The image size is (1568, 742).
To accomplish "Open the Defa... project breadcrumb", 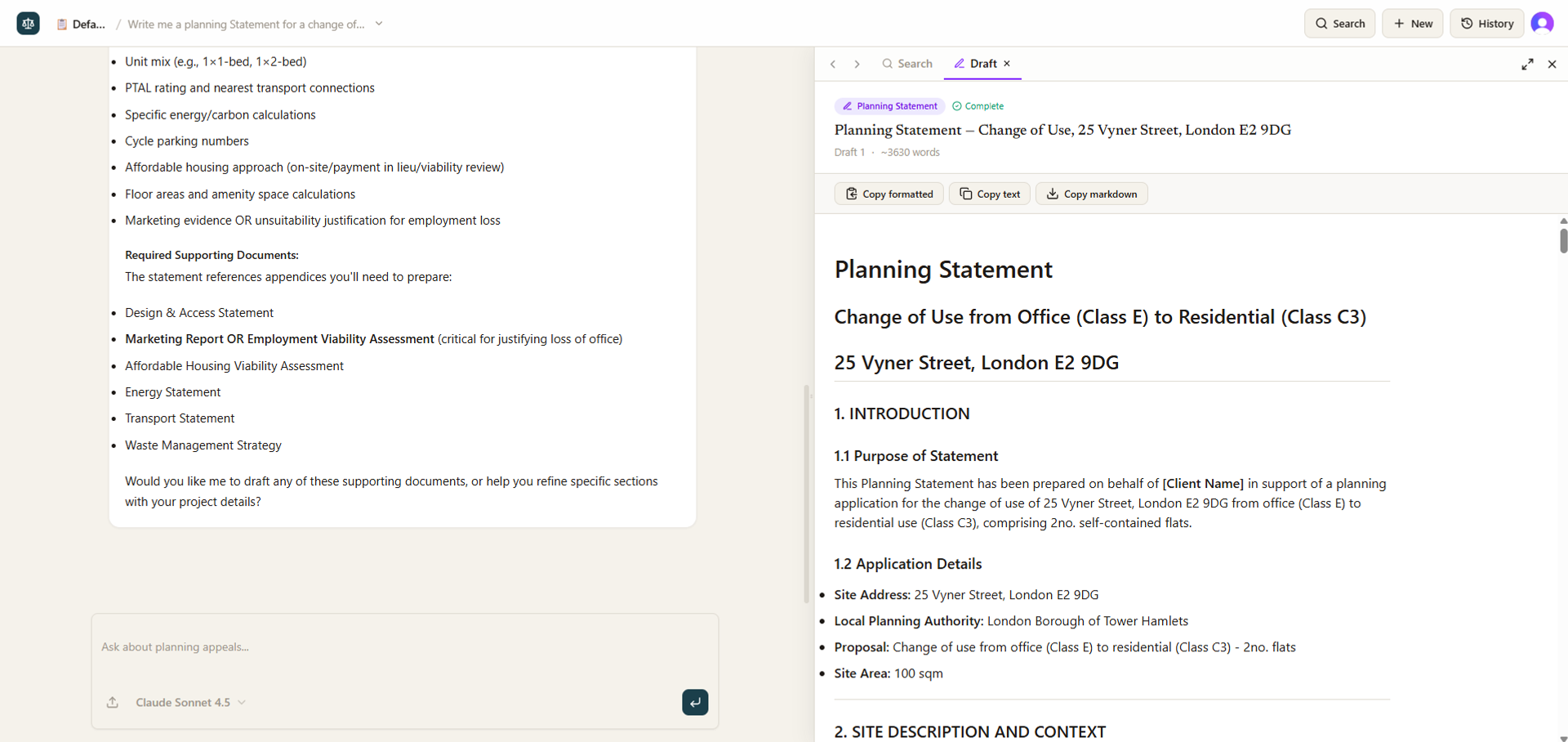I will tap(81, 25).
